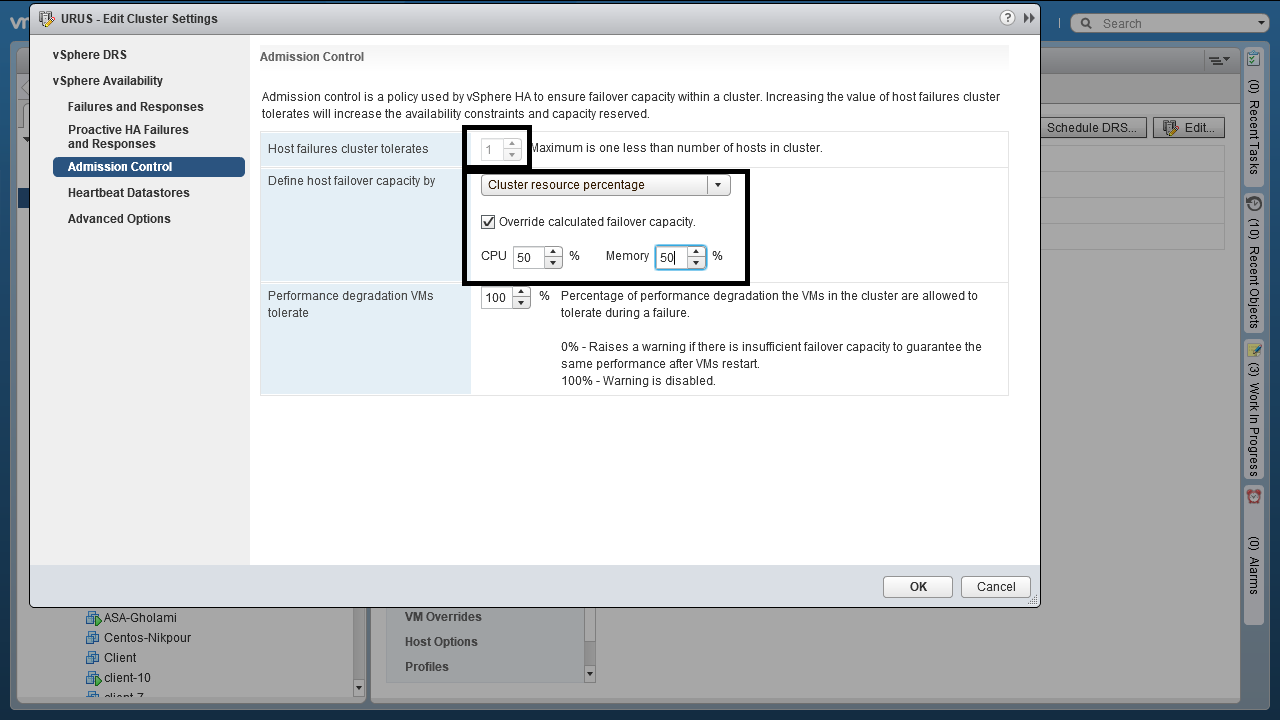Open Work In Progress panel icon
Viewport: 1280px width, 720px height.
[1253, 350]
